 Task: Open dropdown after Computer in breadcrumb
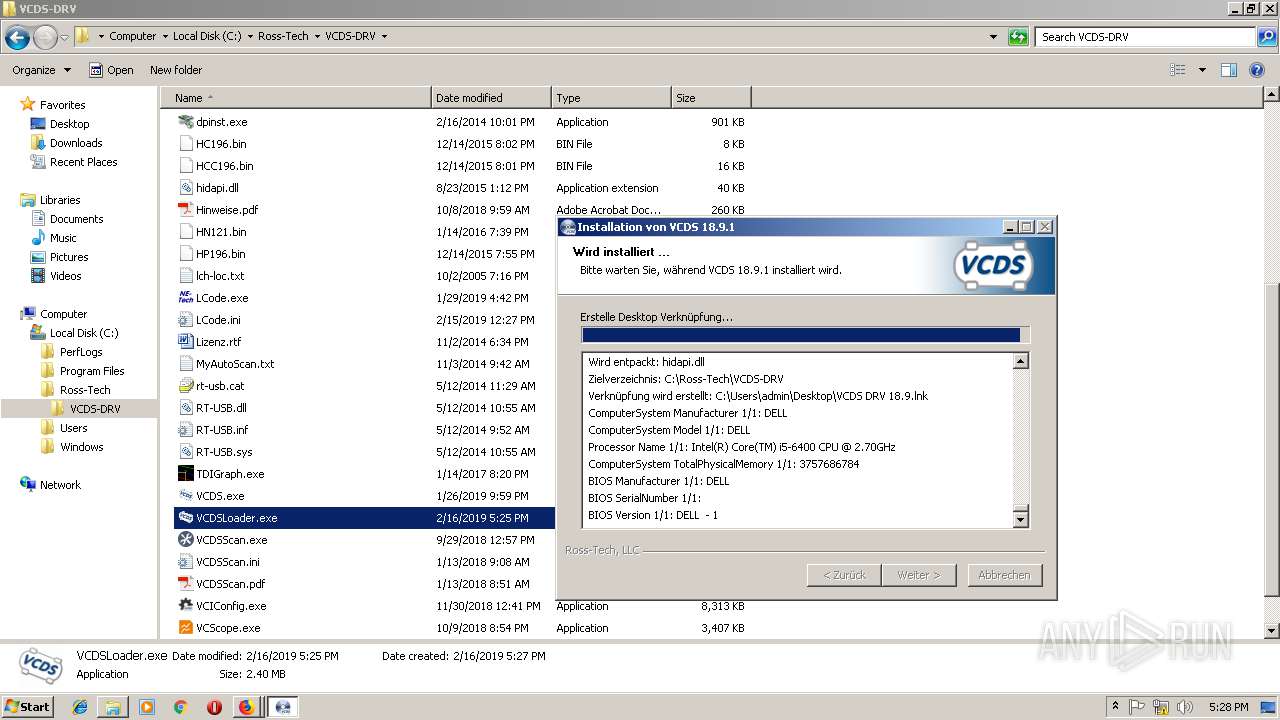pyautogui.click(x=164, y=36)
